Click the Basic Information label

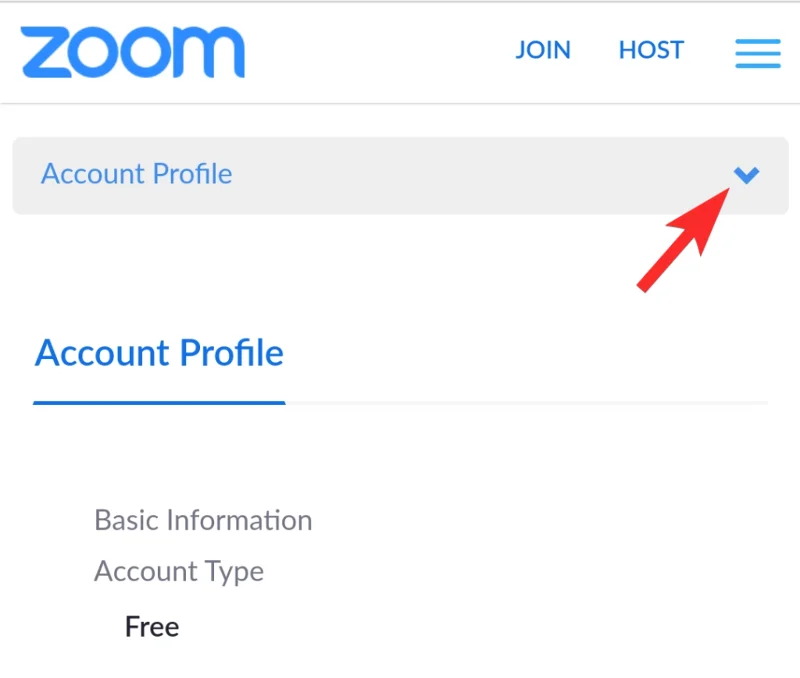(x=203, y=521)
